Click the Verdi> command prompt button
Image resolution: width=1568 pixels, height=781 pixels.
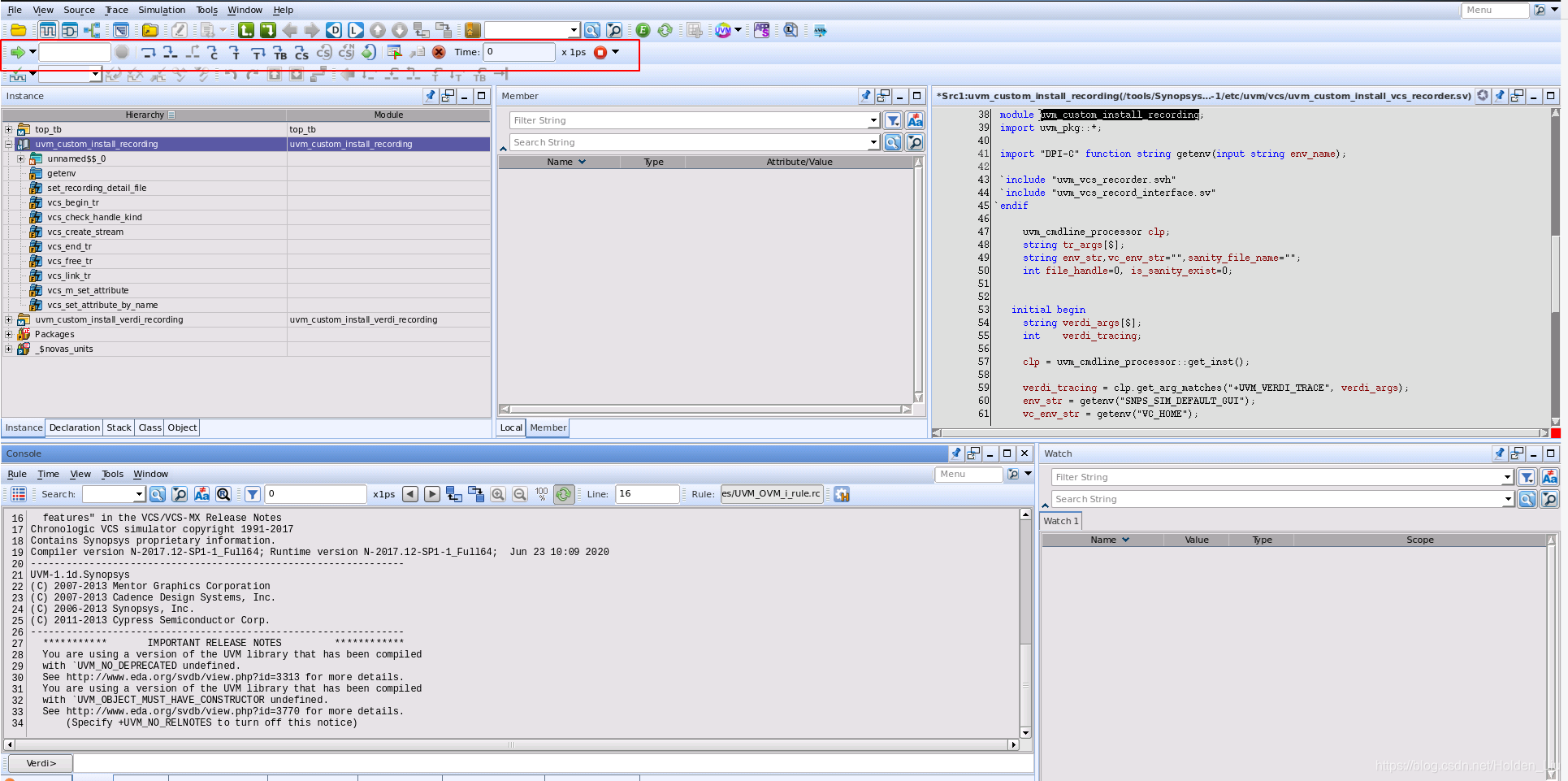click(41, 763)
